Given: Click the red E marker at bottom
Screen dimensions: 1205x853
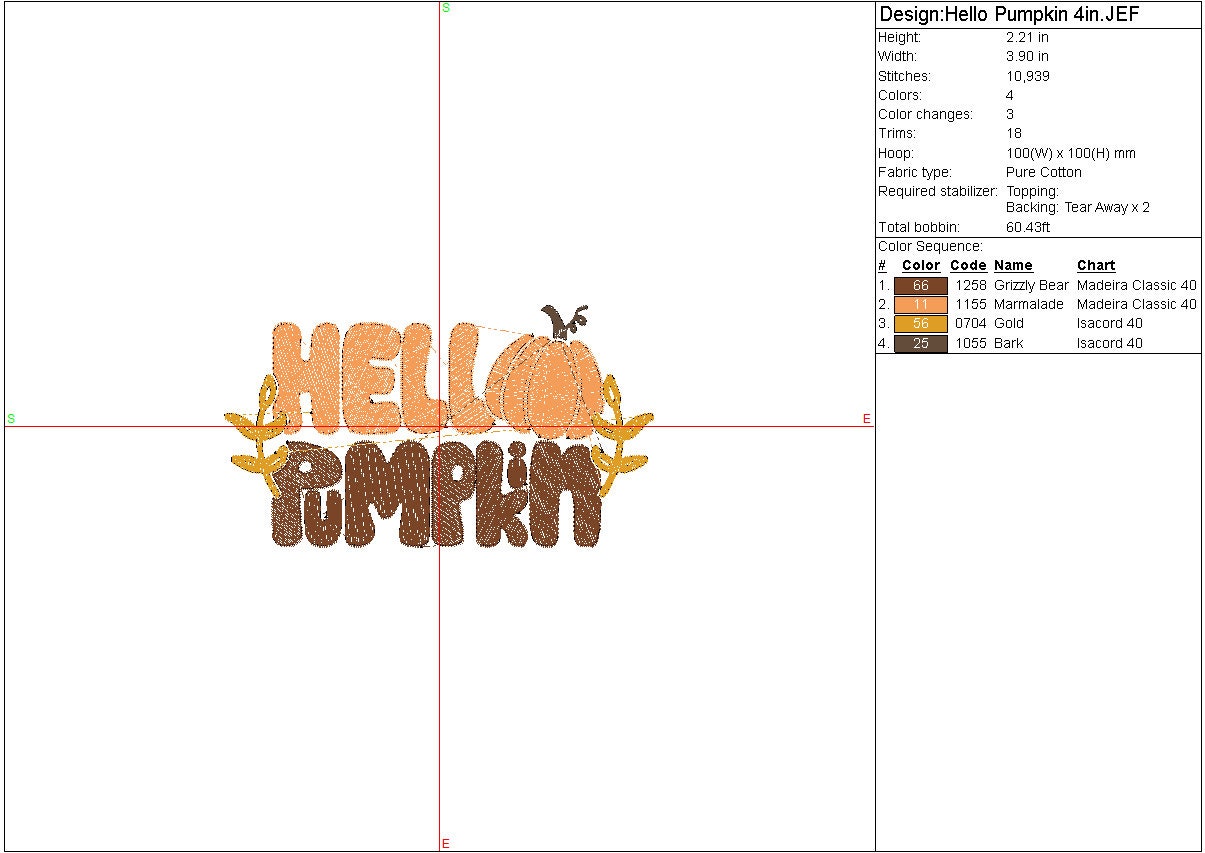Looking at the screenshot, I should [446, 844].
